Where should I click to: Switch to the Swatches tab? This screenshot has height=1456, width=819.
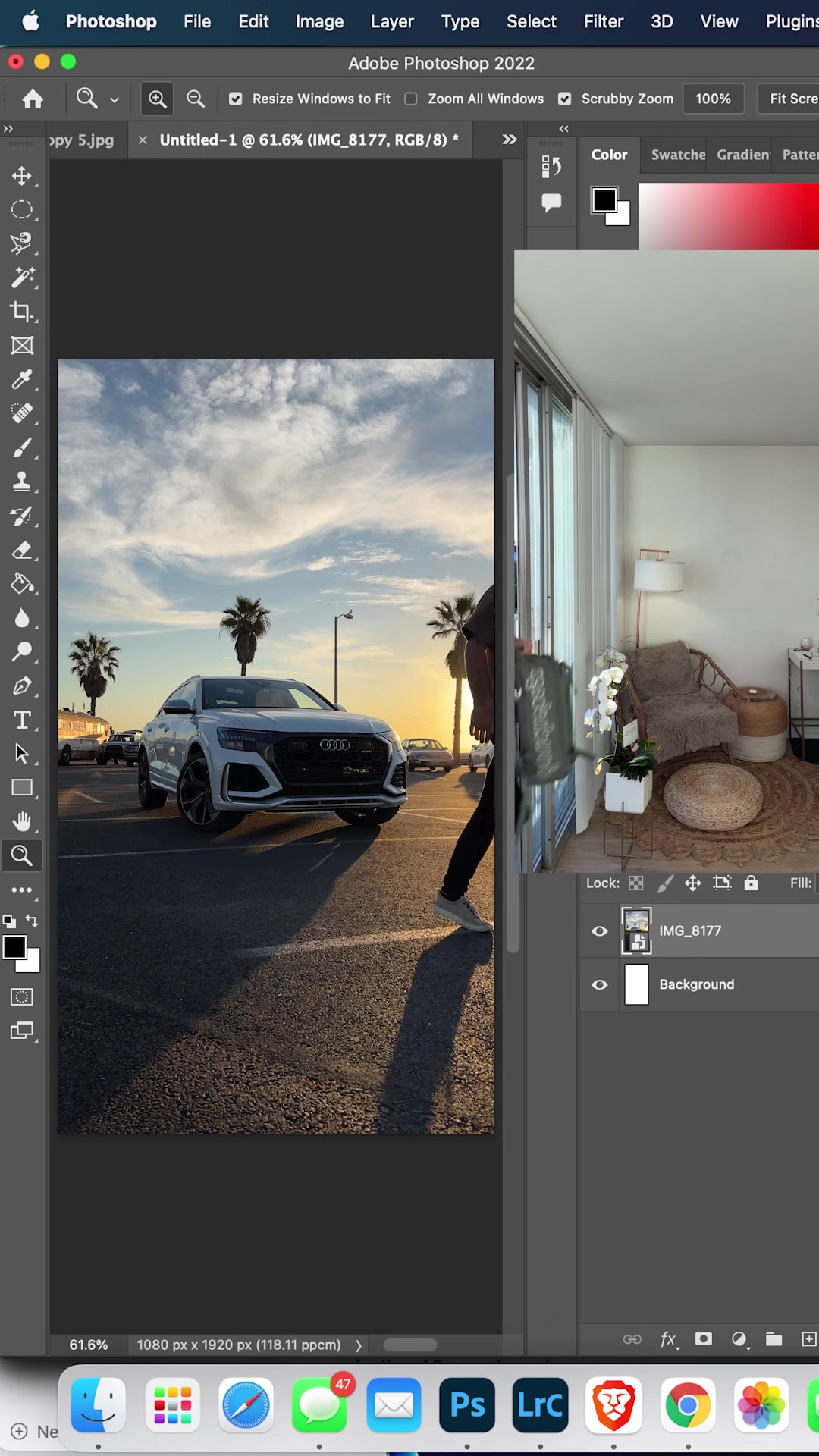tap(677, 155)
